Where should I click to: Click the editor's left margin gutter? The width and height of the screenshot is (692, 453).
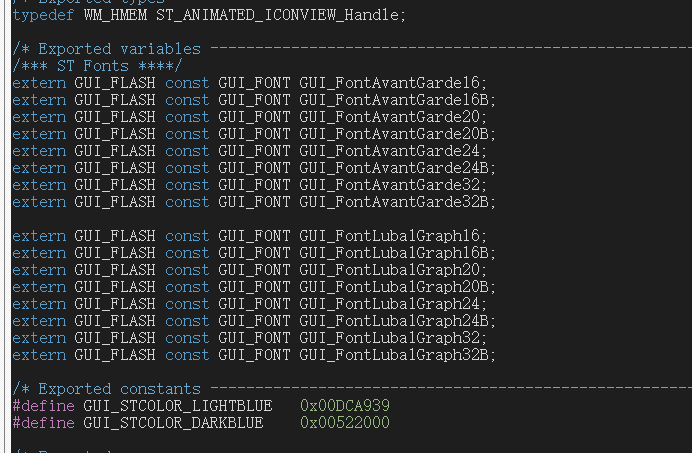pyautogui.click(x=5, y=226)
